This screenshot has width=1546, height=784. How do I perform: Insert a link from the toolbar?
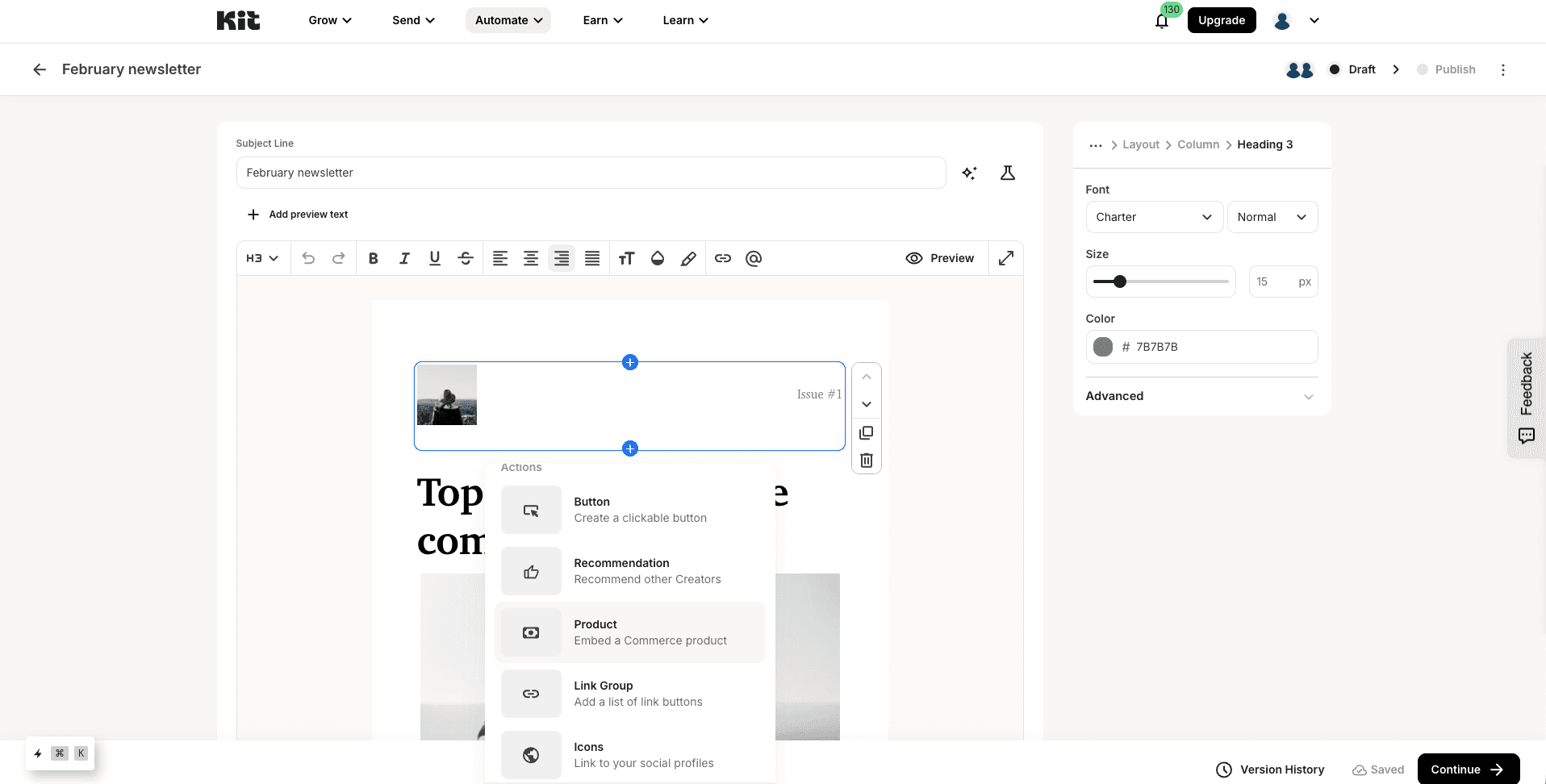[723, 258]
